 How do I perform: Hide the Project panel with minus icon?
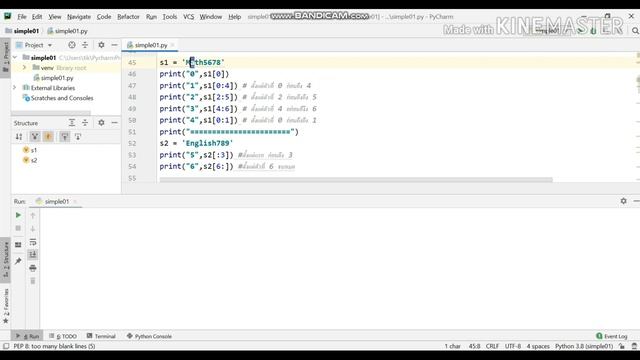point(114,45)
